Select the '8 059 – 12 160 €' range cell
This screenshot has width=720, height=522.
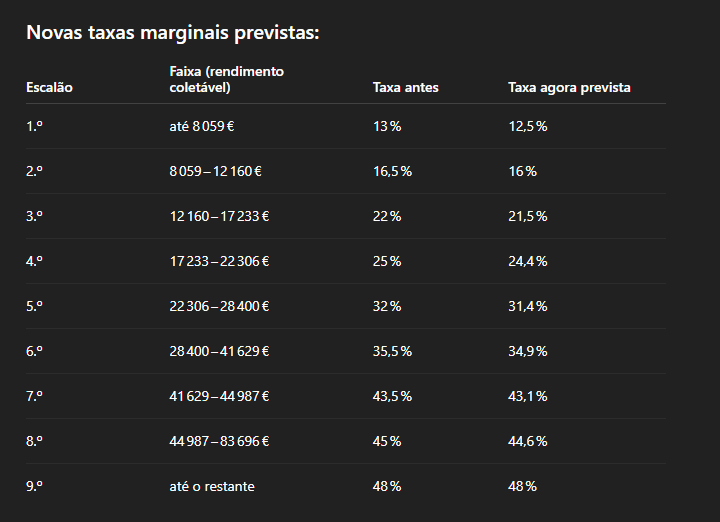215,171
